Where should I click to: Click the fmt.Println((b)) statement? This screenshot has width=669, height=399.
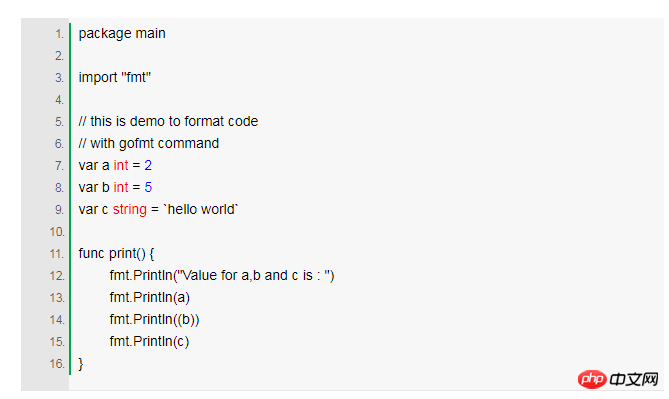pos(154,320)
